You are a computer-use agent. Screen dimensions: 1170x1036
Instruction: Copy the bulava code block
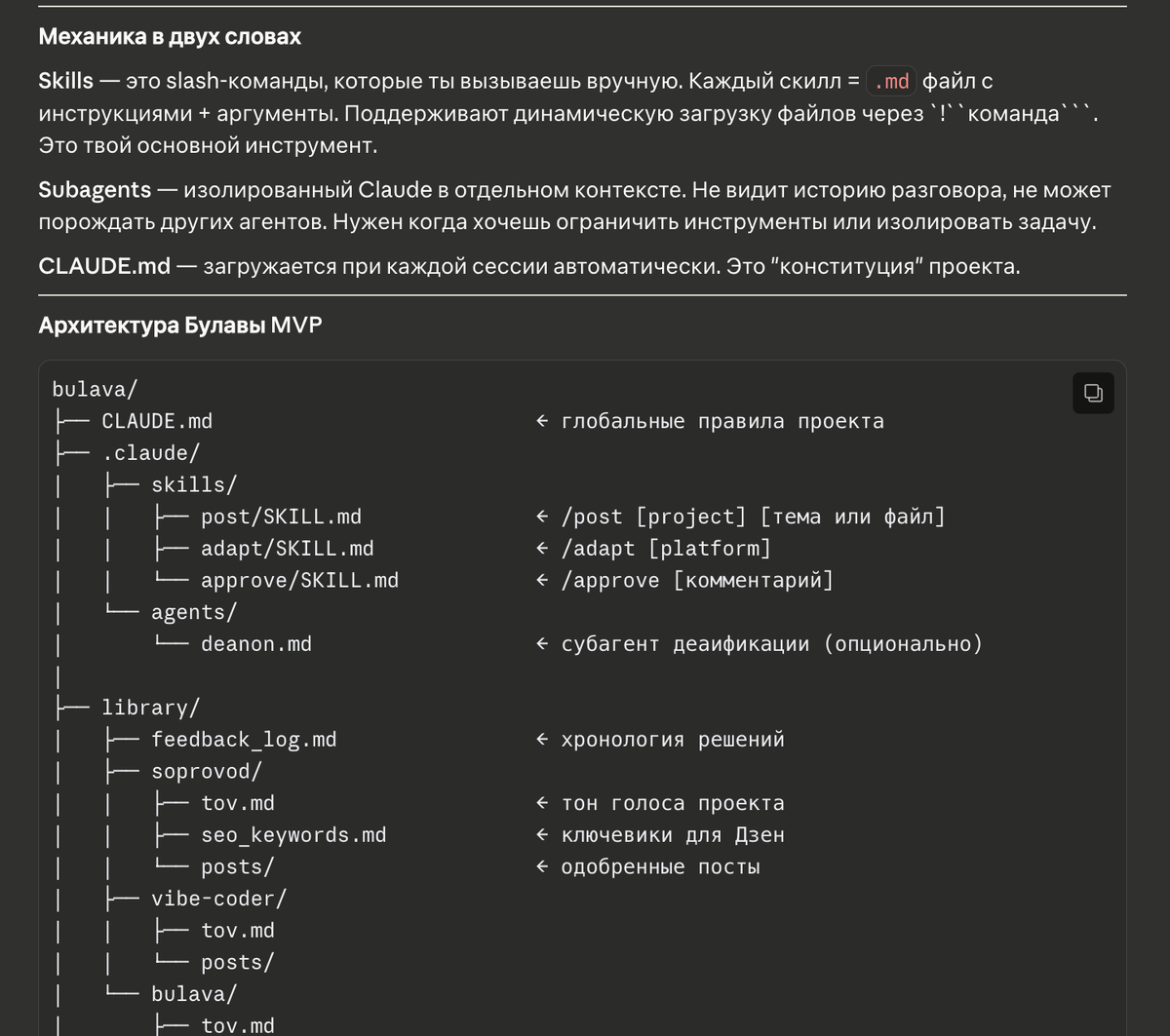point(1093,394)
